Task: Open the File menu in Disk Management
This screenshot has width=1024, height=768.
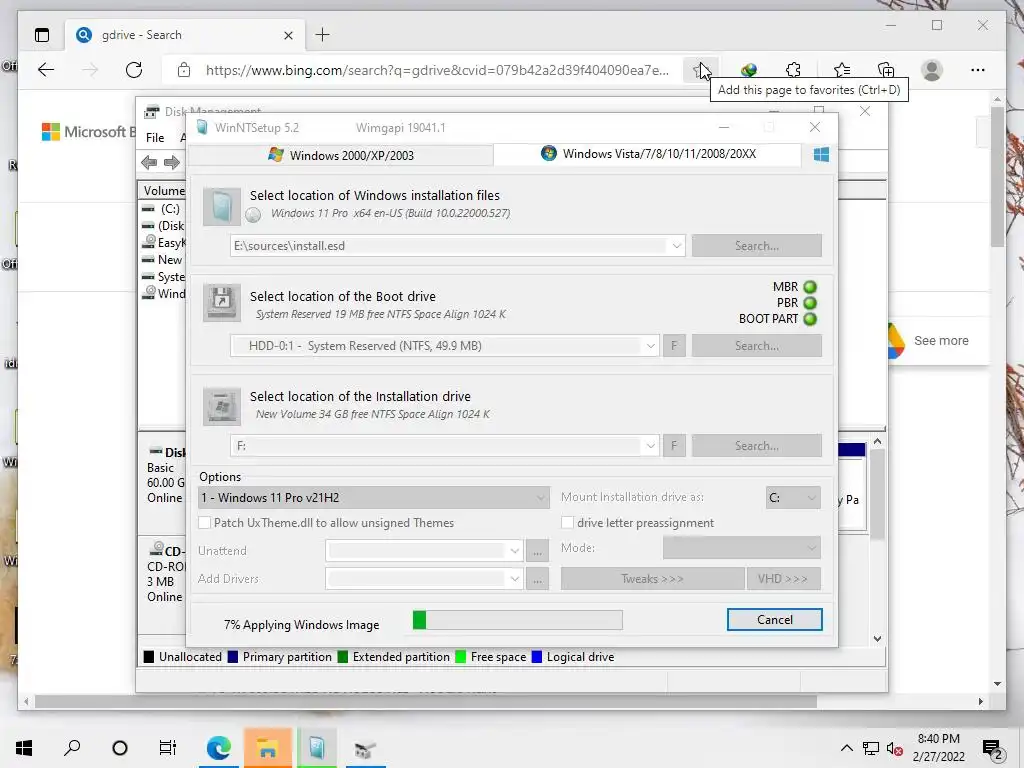Action: click(155, 138)
